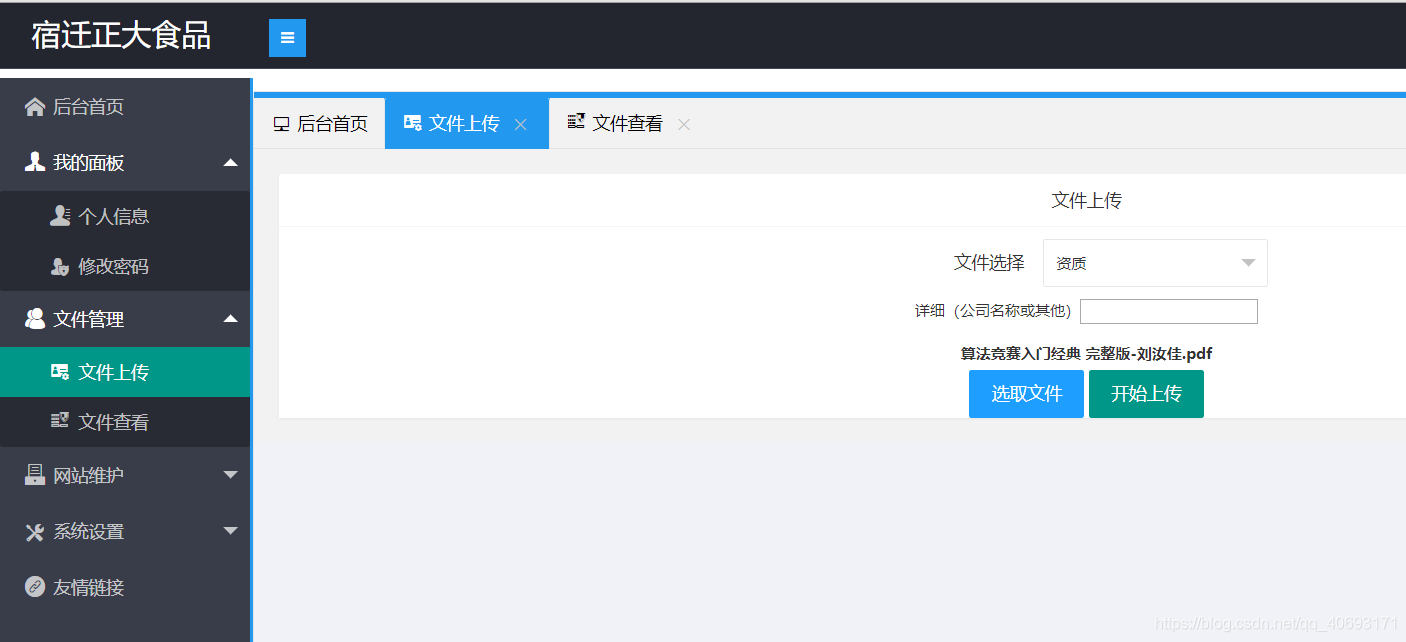
Task: Click the users icon beside 文件管理
Action: (35, 319)
